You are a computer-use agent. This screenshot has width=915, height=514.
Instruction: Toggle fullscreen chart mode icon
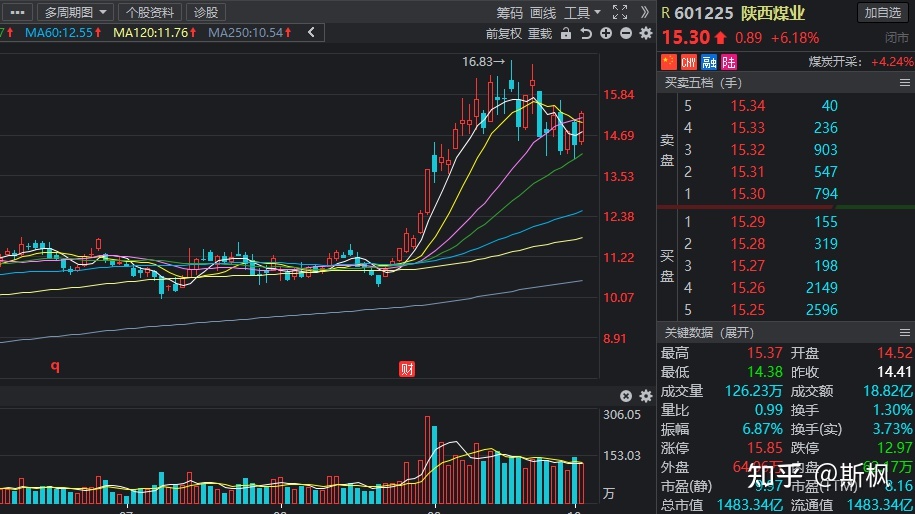[620, 12]
